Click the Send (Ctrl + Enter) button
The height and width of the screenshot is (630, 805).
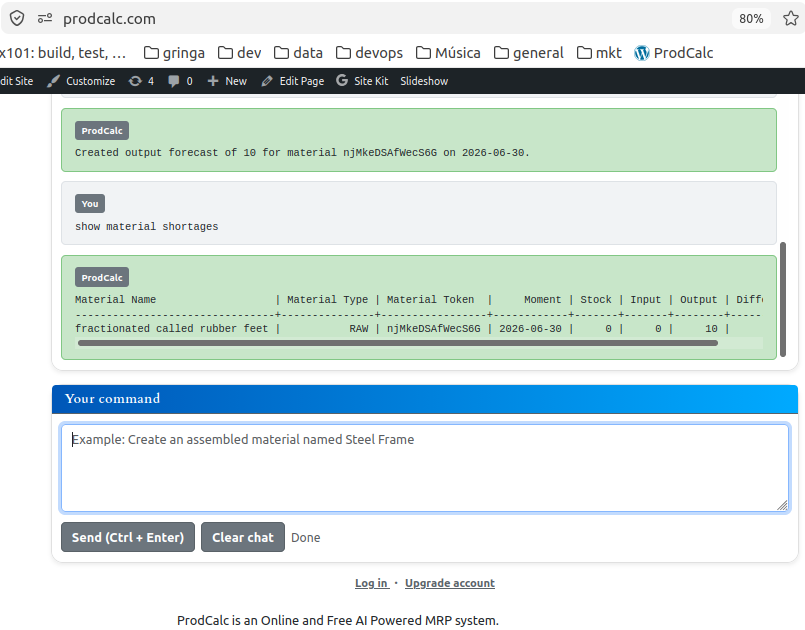pyautogui.click(x=128, y=537)
